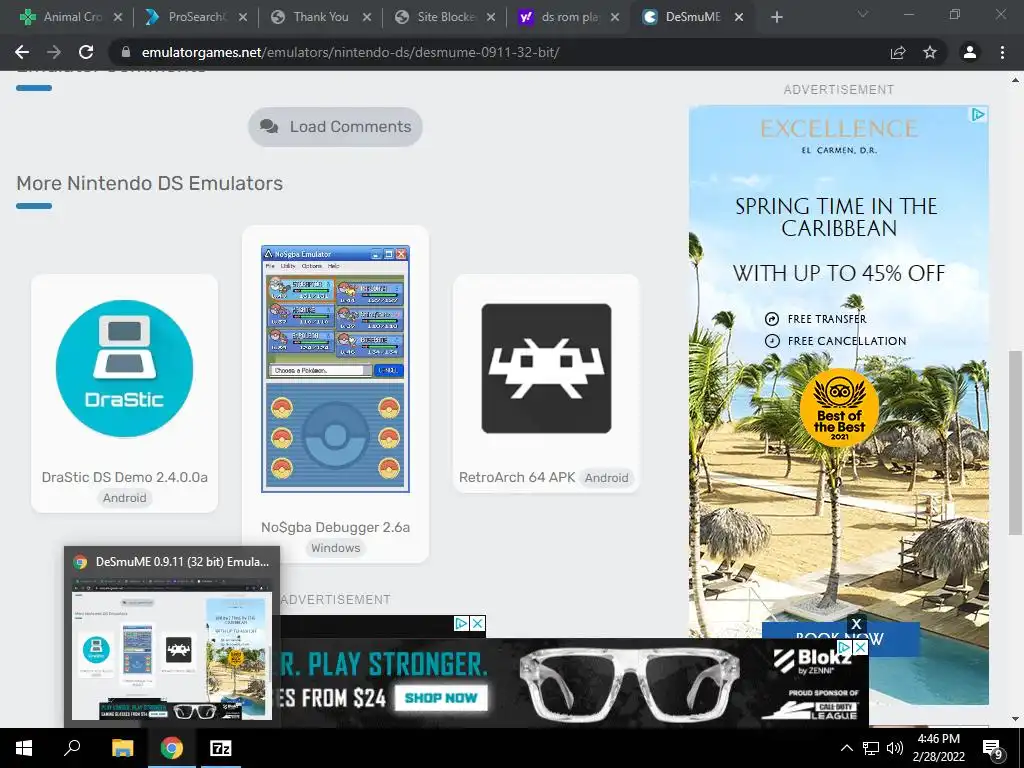The width and height of the screenshot is (1024, 768).
Task: Switch to the Animal Crossing tab
Action: coord(65,17)
